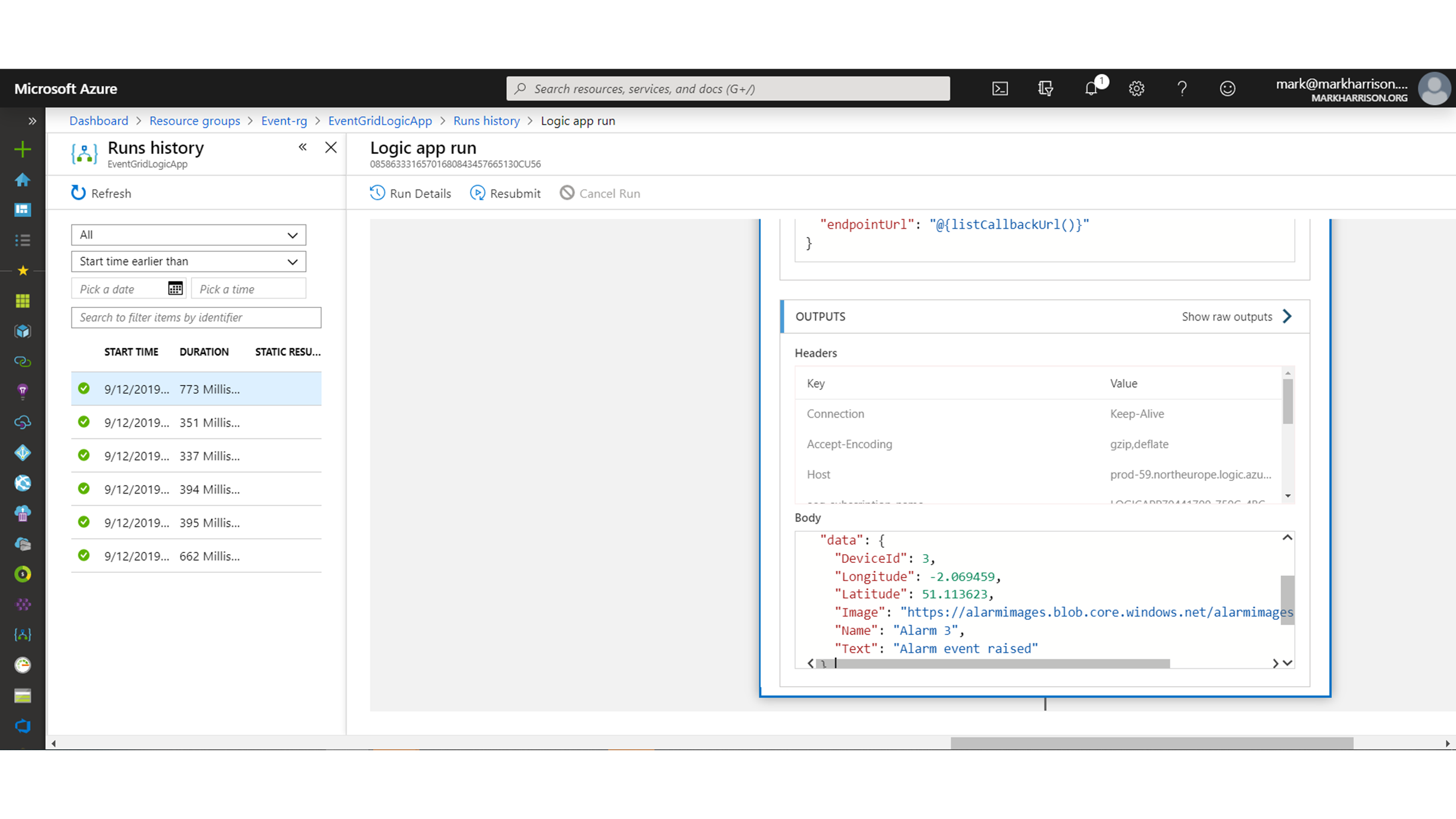Open Run Details
Image resolution: width=1456 pixels, height=819 pixels.
click(x=411, y=193)
